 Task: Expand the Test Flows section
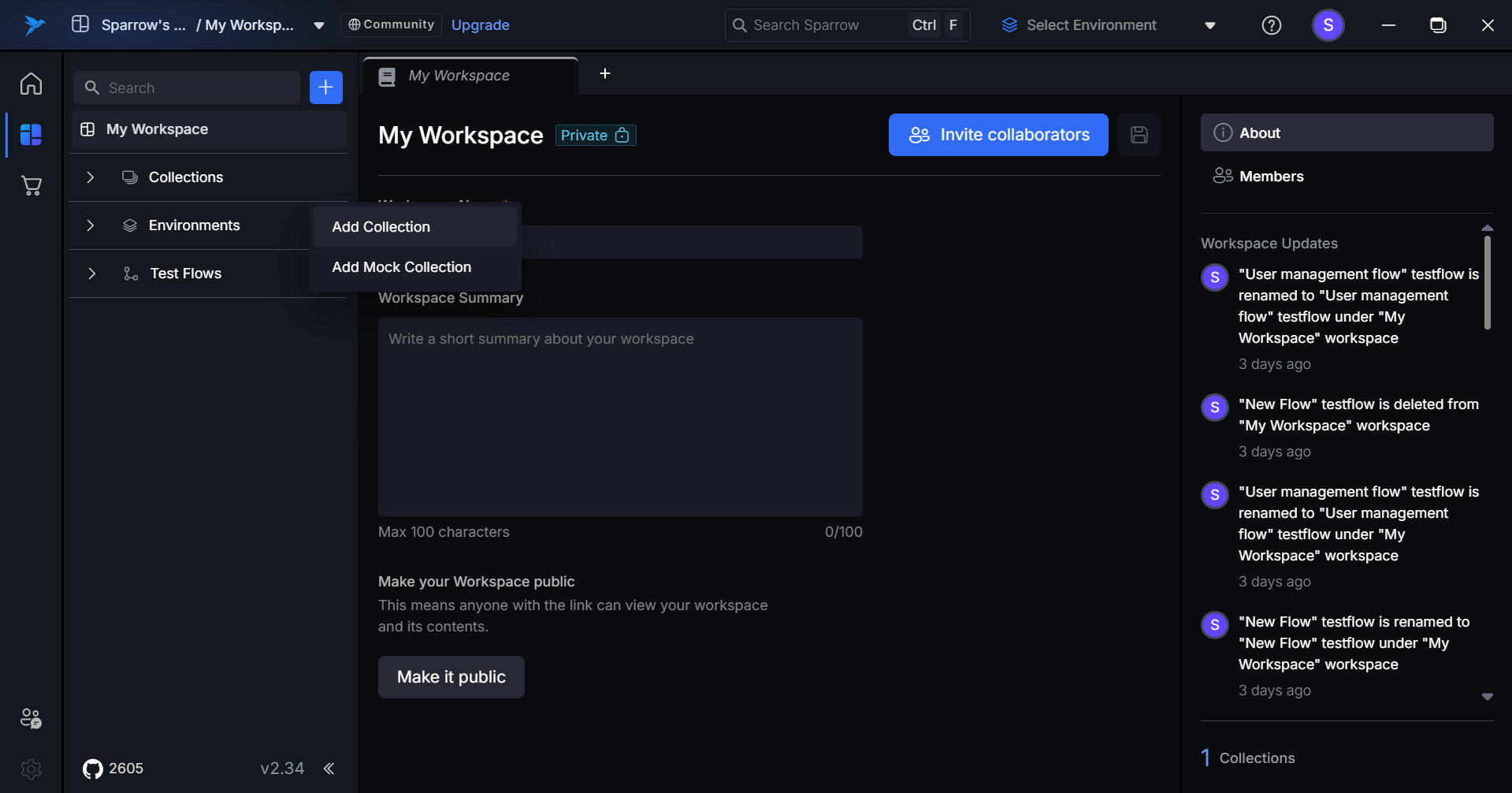coord(91,274)
